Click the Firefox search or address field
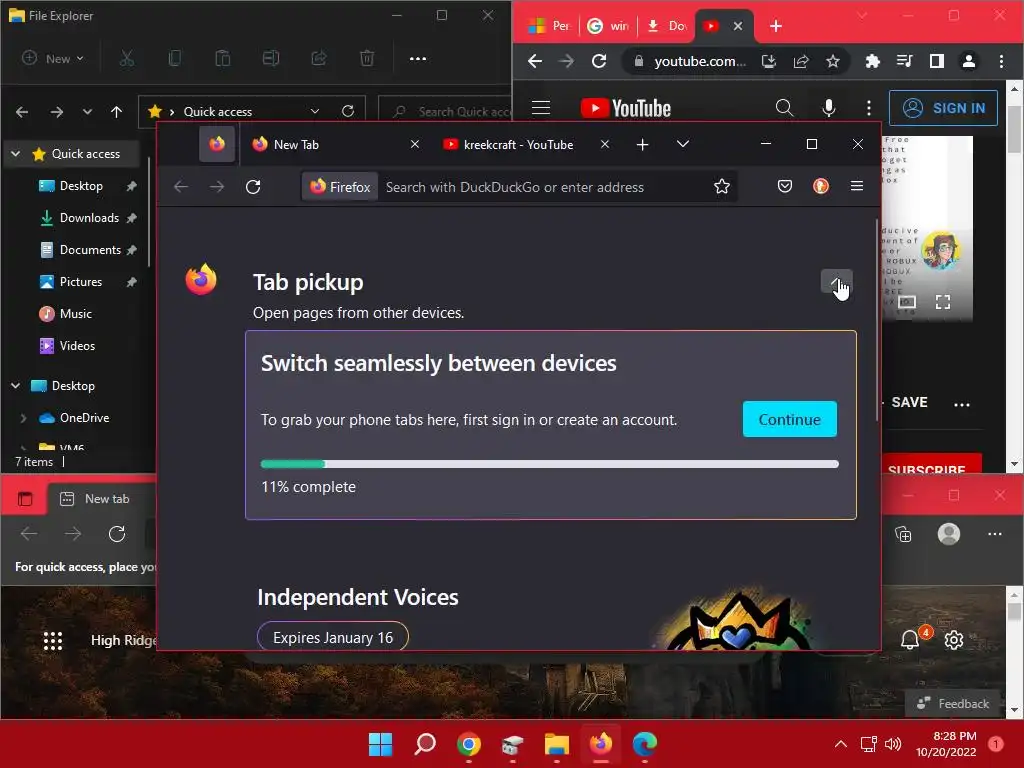 click(519, 187)
